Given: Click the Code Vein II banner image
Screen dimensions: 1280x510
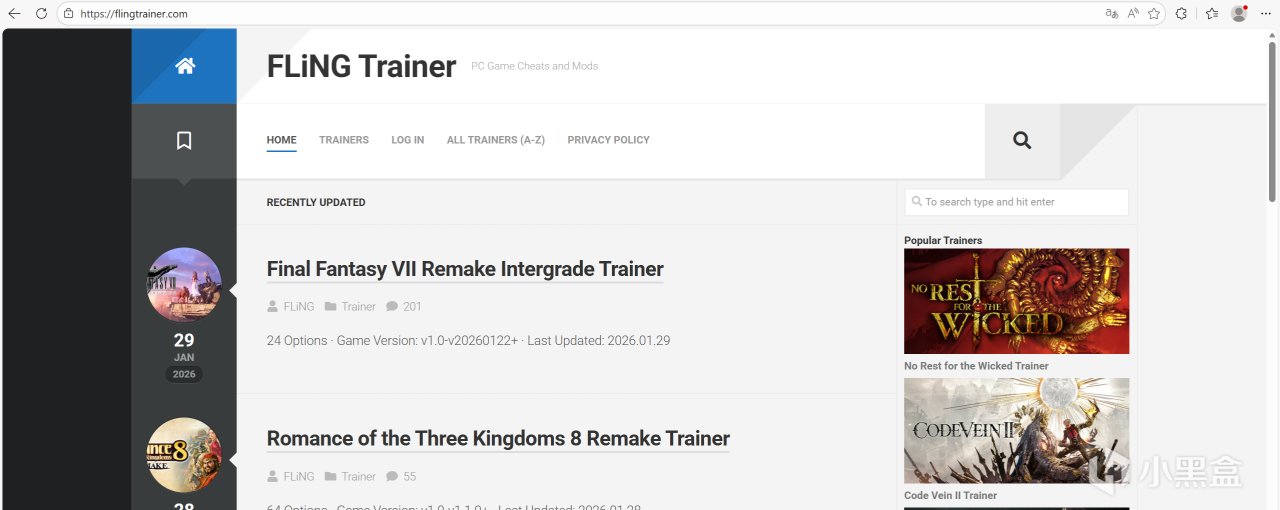Looking at the screenshot, I should pos(1016,431).
